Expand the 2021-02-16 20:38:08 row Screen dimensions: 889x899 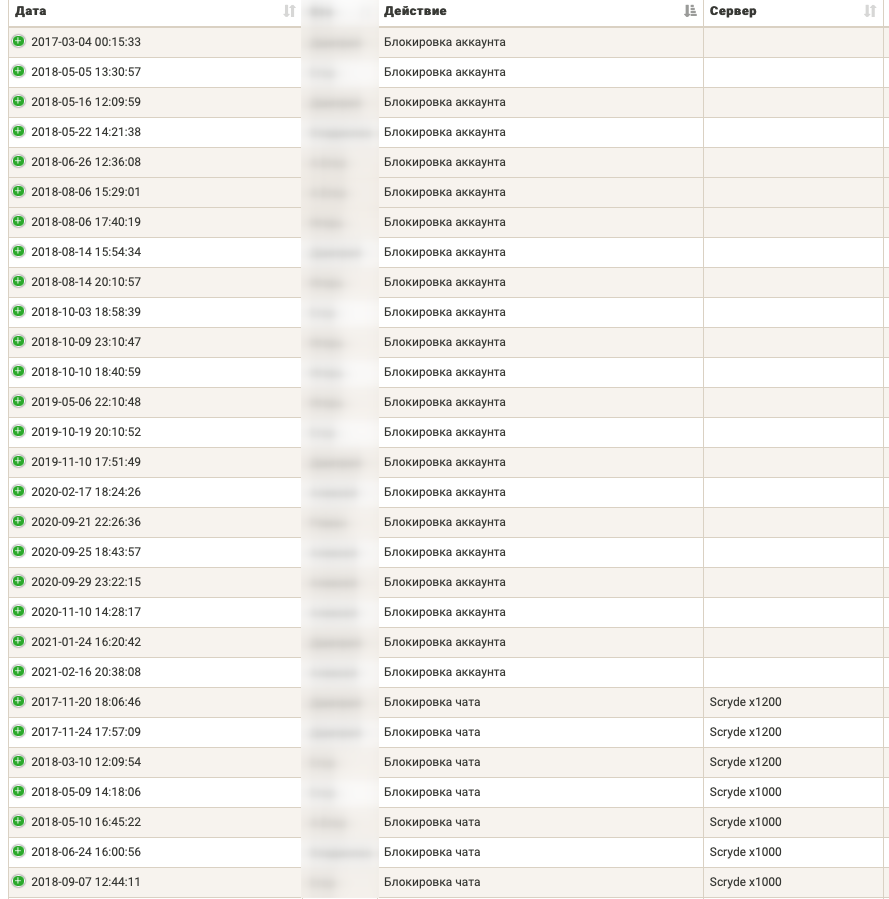coord(18,671)
